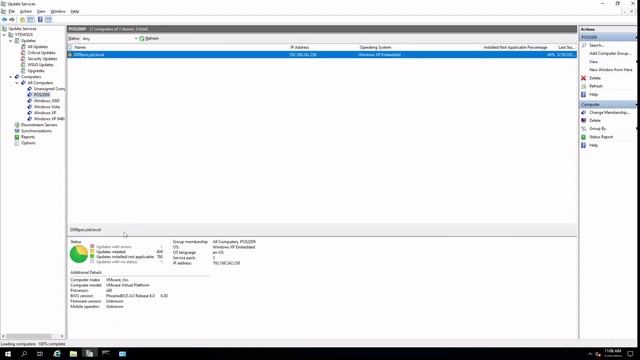Click Help under POS2009 actions
The image size is (640, 360).
click(x=593, y=94)
